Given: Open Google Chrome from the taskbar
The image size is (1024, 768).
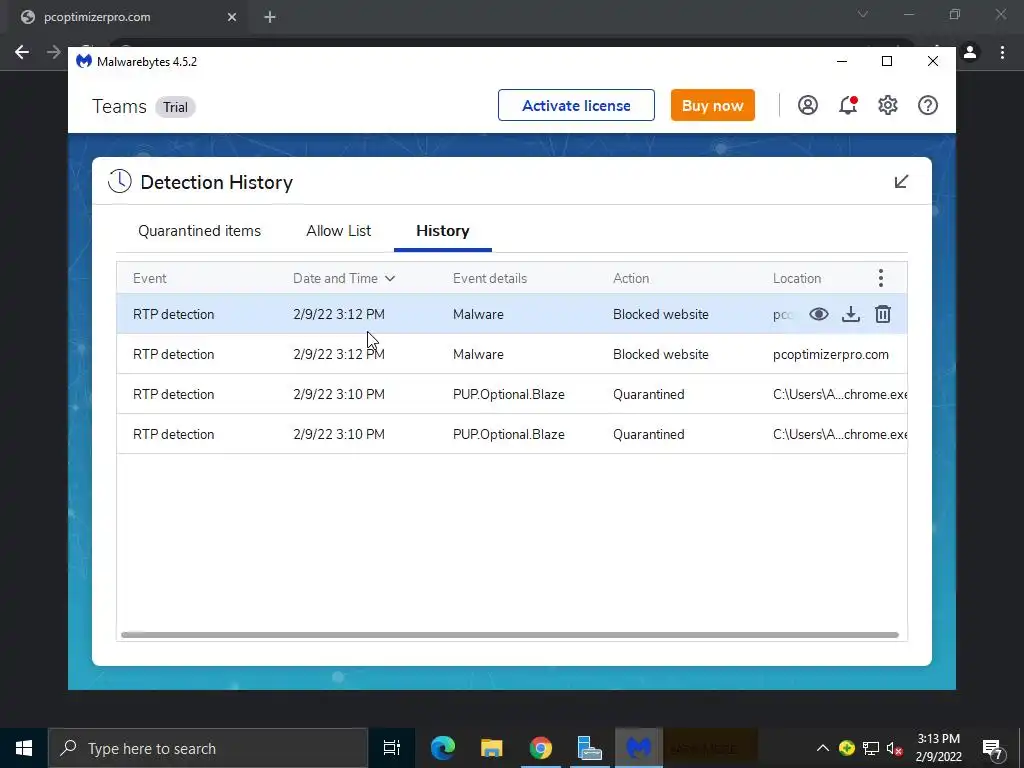Looking at the screenshot, I should (541, 748).
